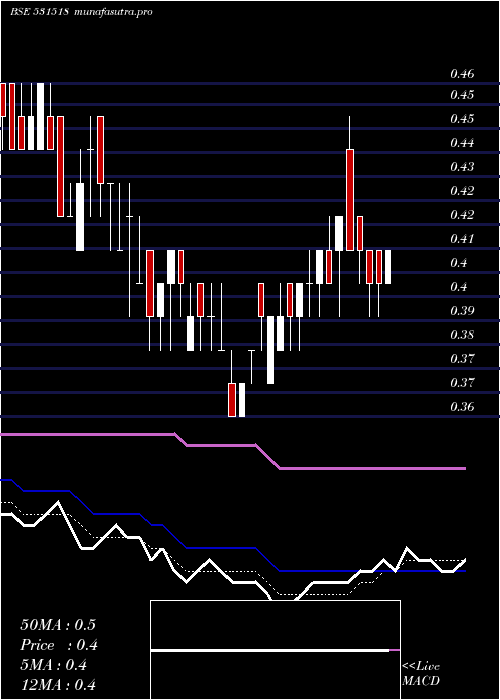Viewport: 500px width, 700px height.
Task: Click the 0.44 price axis label
Action: pos(462,143)
